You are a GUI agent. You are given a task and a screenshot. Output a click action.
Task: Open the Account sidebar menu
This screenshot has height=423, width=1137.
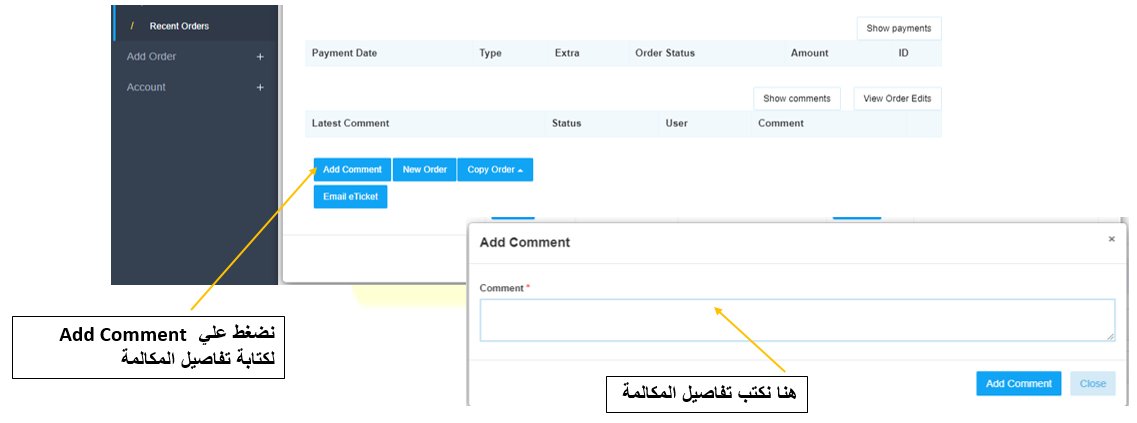[146, 87]
